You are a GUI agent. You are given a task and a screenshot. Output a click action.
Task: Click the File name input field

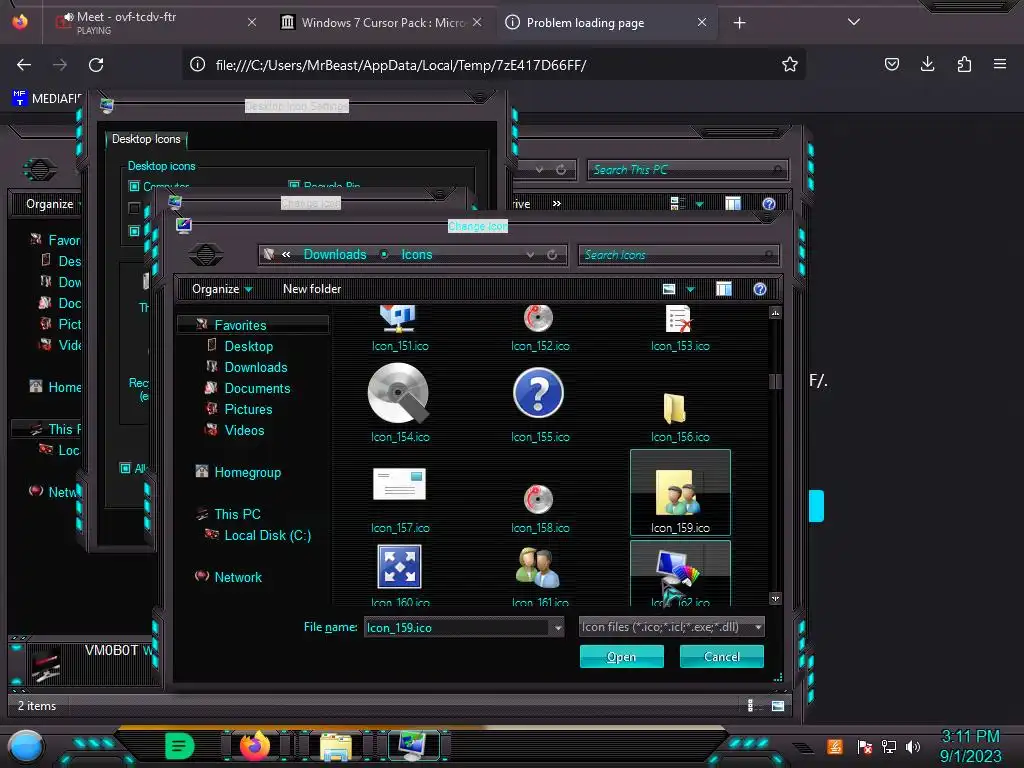458,628
